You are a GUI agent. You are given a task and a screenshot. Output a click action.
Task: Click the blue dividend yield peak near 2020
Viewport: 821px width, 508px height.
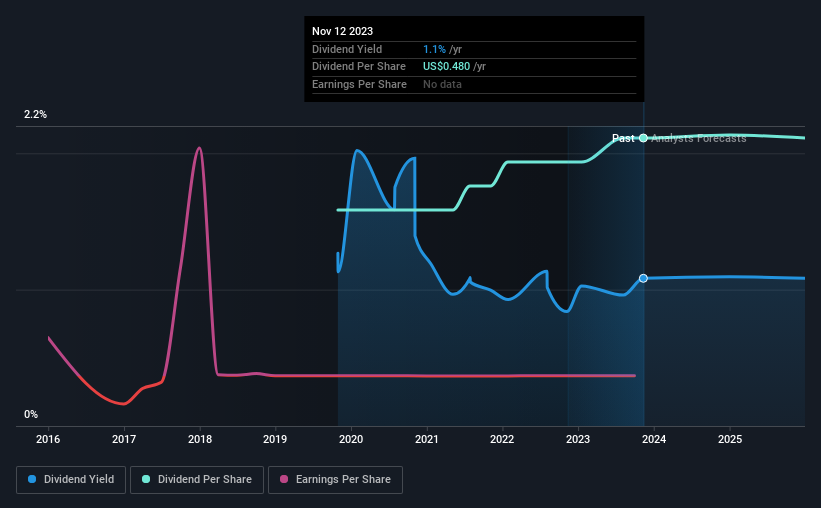pyautogui.click(x=358, y=151)
